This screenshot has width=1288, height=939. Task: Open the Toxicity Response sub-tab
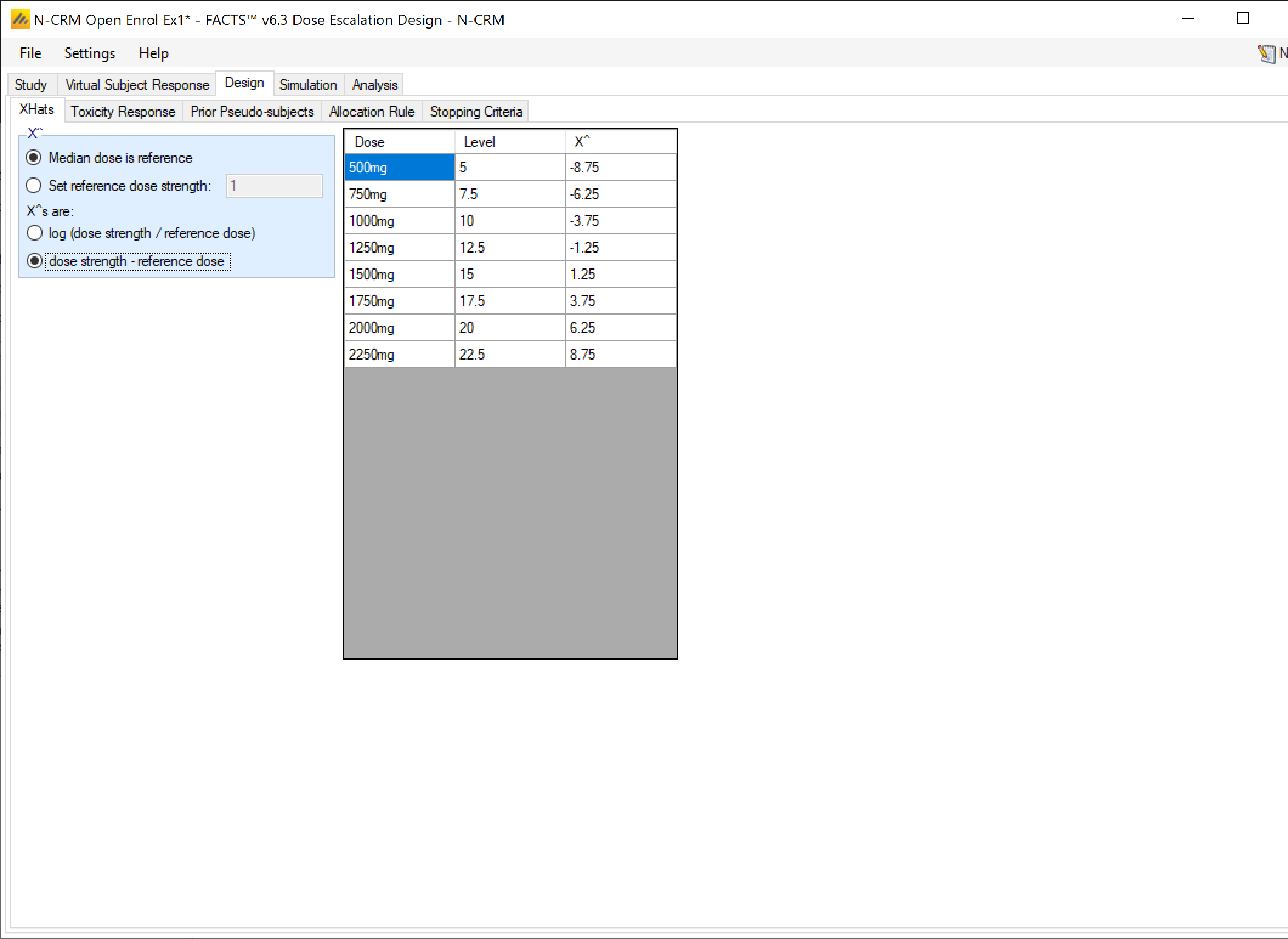pos(123,112)
